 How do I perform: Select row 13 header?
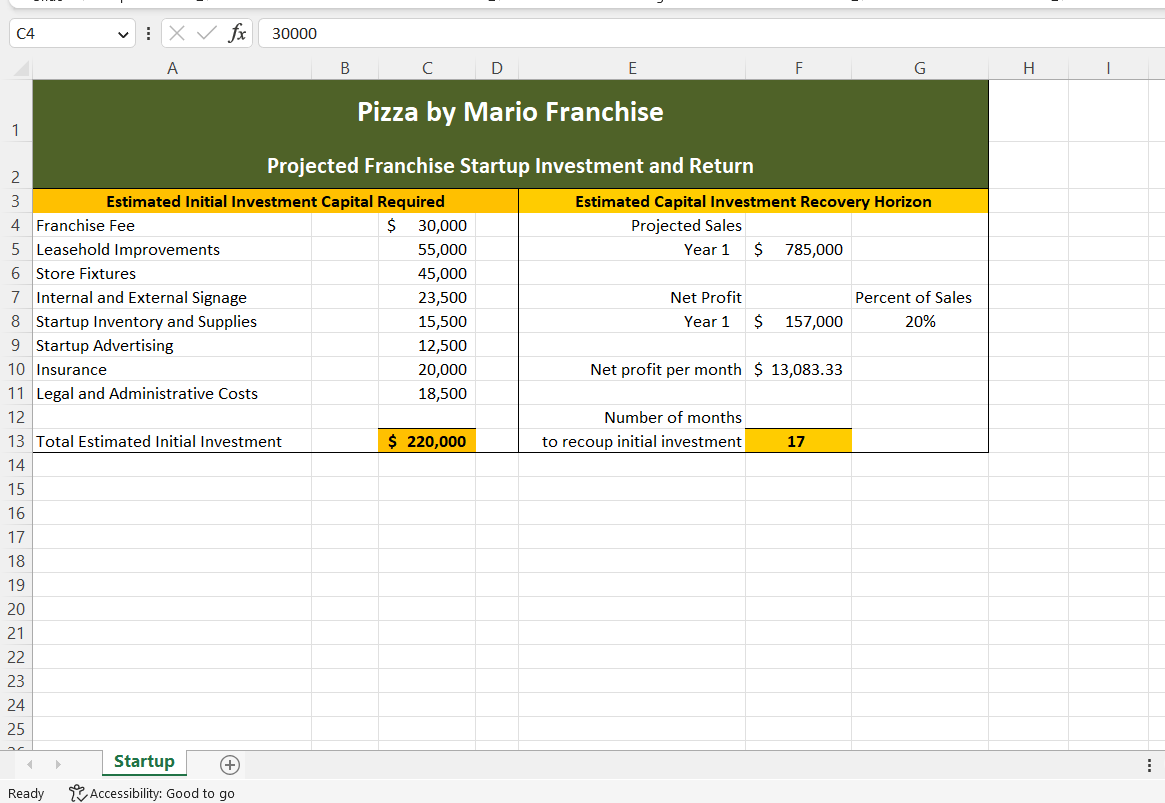pos(16,441)
